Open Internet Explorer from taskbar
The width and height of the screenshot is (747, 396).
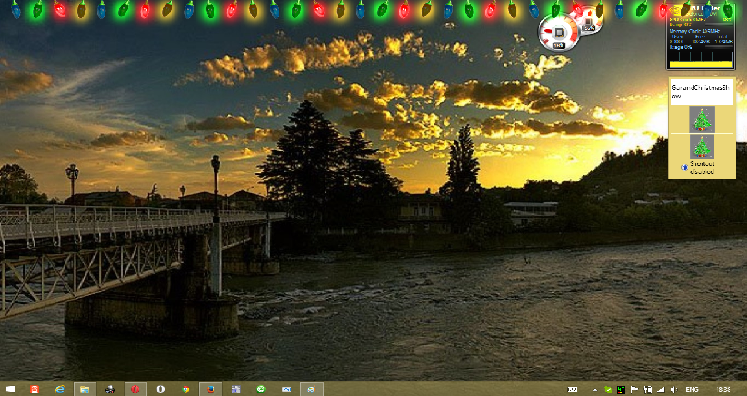click(60, 389)
